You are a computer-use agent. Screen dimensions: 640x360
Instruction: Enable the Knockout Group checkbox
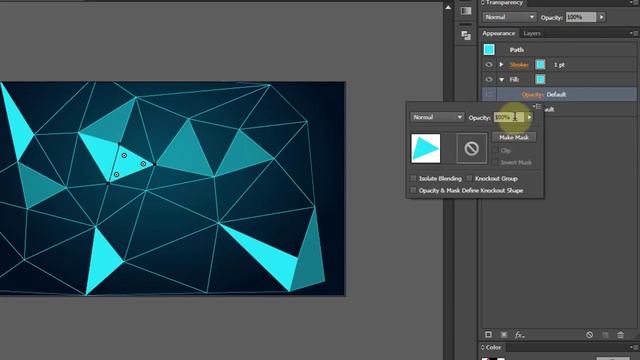[x=469, y=178]
